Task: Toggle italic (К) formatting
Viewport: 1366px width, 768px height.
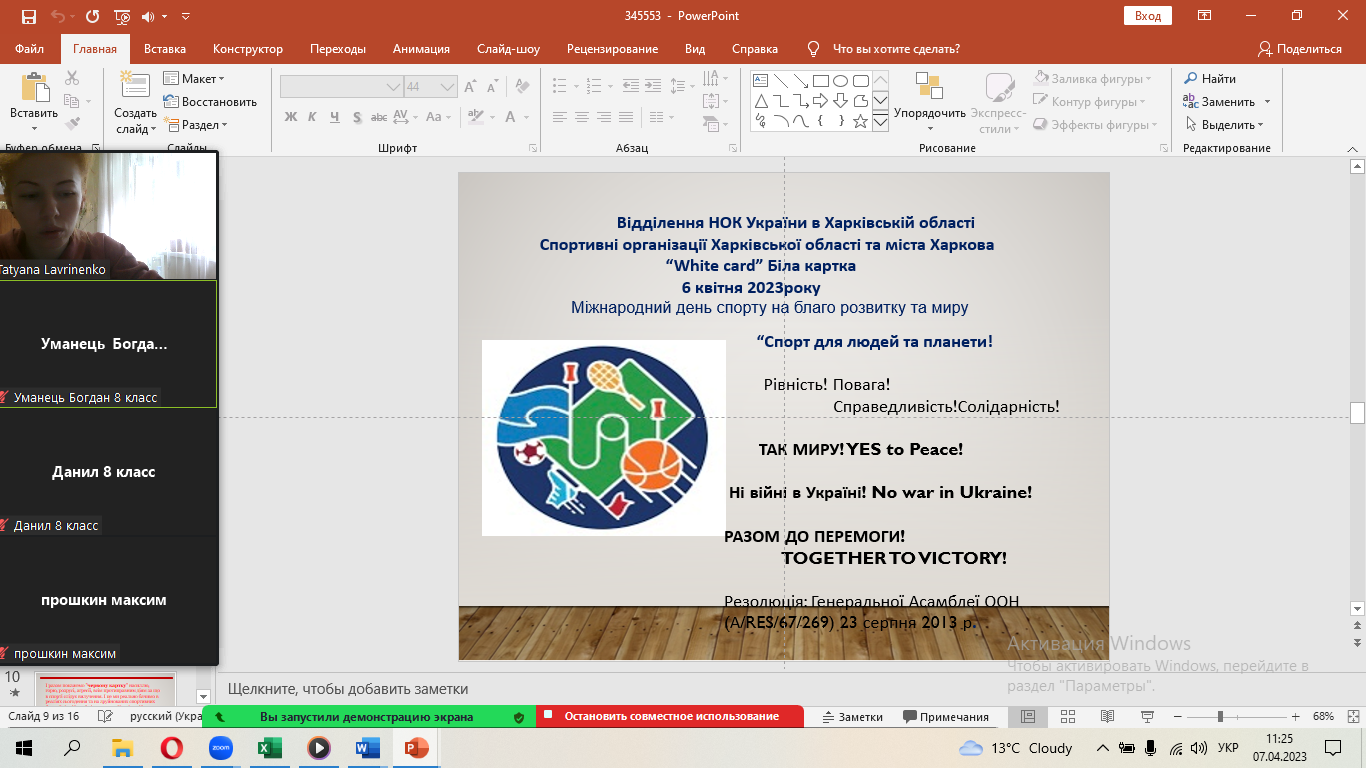Action: (313, 117)
